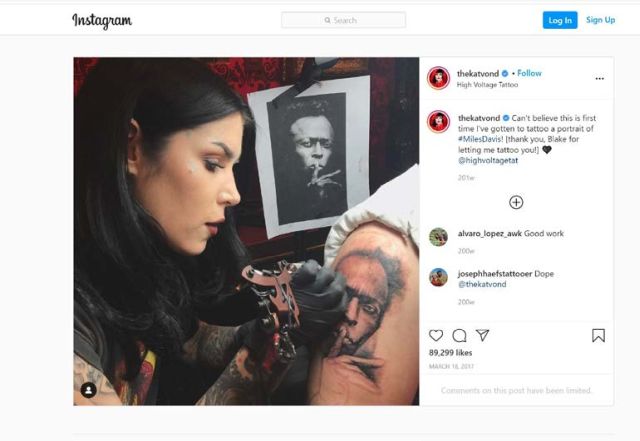This screenshot has height=441, width=640.
Task: Go to Instagram home via the logo
Action: [102, 20]
